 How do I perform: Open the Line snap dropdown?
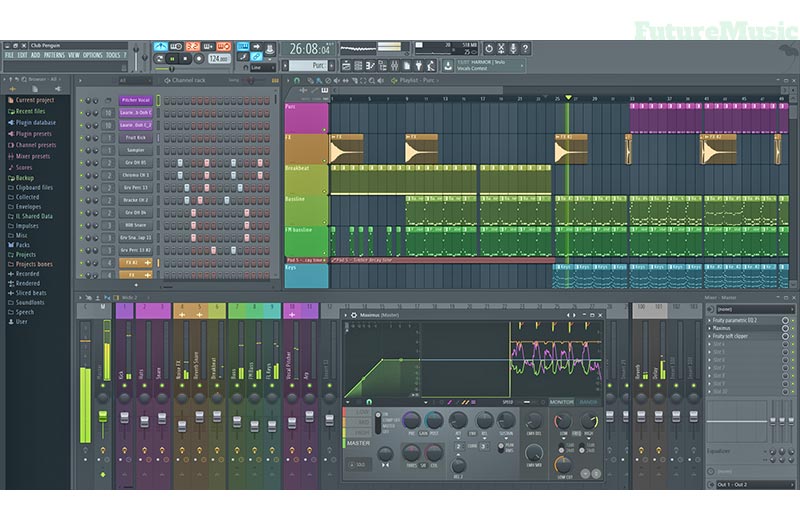tap(263, 67)
